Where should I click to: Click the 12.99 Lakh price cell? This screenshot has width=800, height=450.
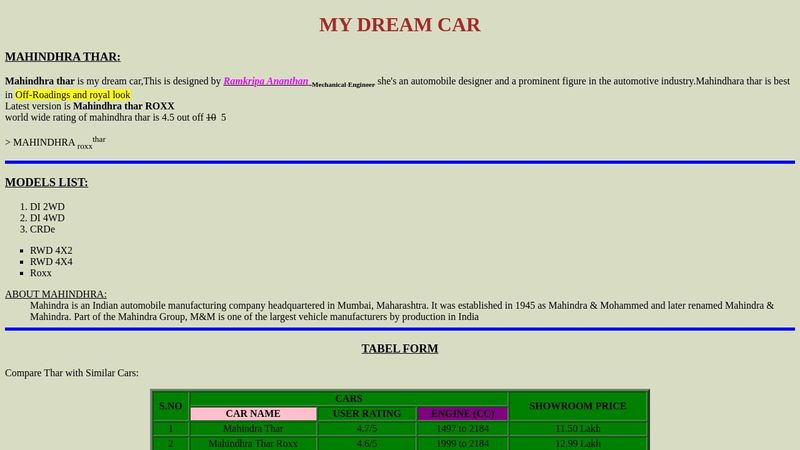pos(578,443)
